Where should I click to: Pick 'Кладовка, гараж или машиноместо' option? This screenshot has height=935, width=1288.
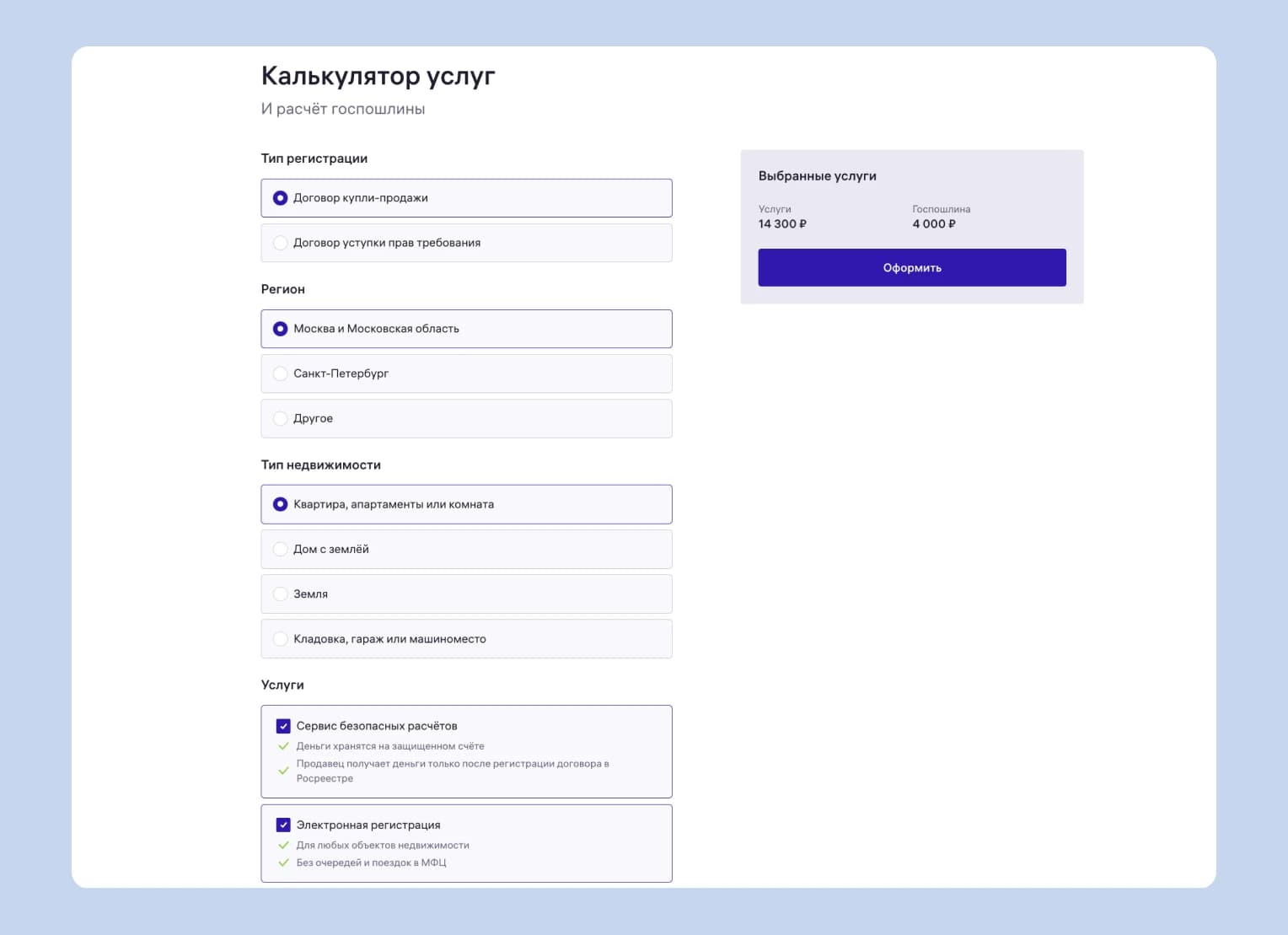point(466,639)
